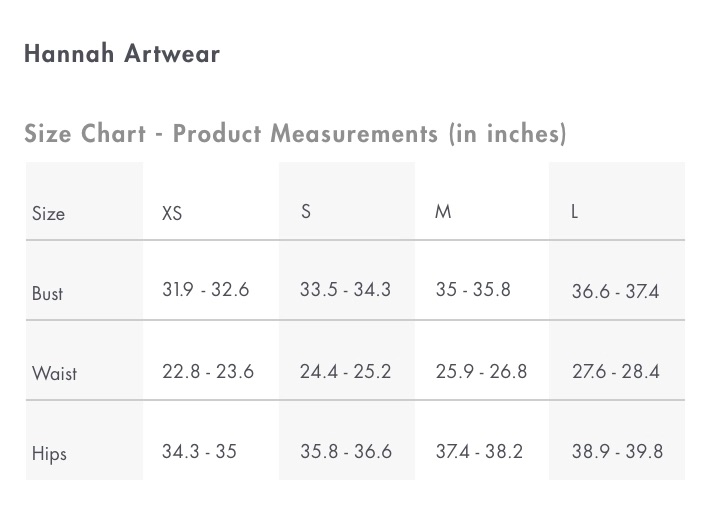Select the XS size column header
This screenshot has height=510, width=712.
[172, 213]
